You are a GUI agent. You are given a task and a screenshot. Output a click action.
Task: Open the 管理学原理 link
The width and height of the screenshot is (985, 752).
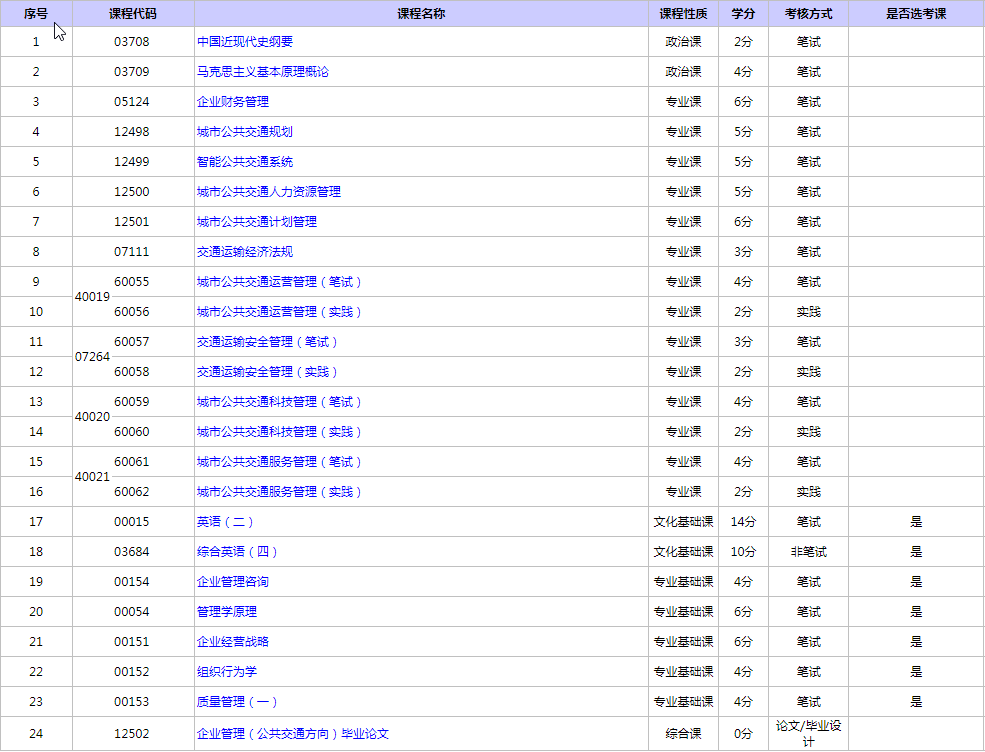point(227,612)
